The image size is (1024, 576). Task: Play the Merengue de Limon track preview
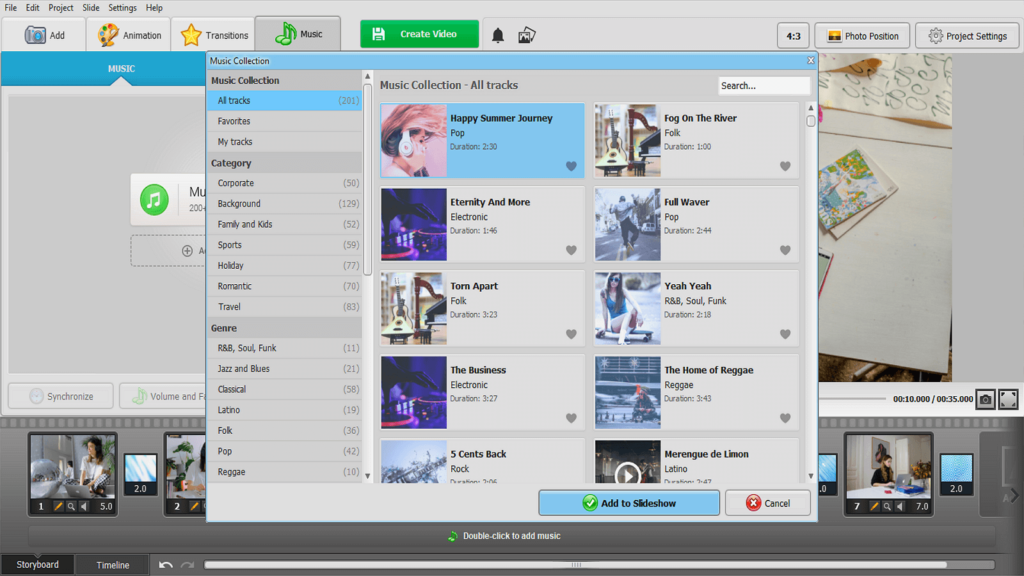click(x=627, y=472)
